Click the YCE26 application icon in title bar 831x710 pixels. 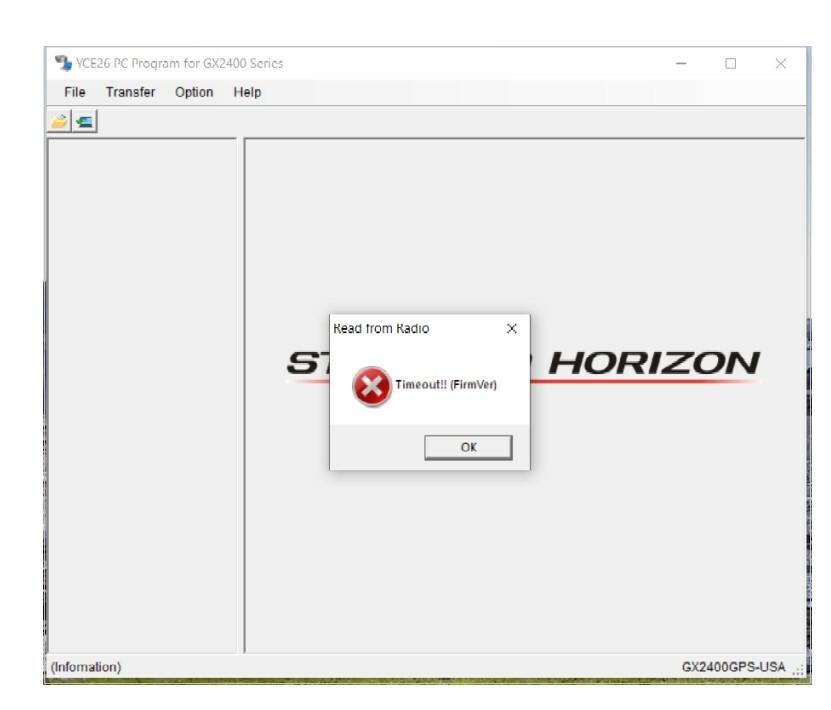pos(63,63)
